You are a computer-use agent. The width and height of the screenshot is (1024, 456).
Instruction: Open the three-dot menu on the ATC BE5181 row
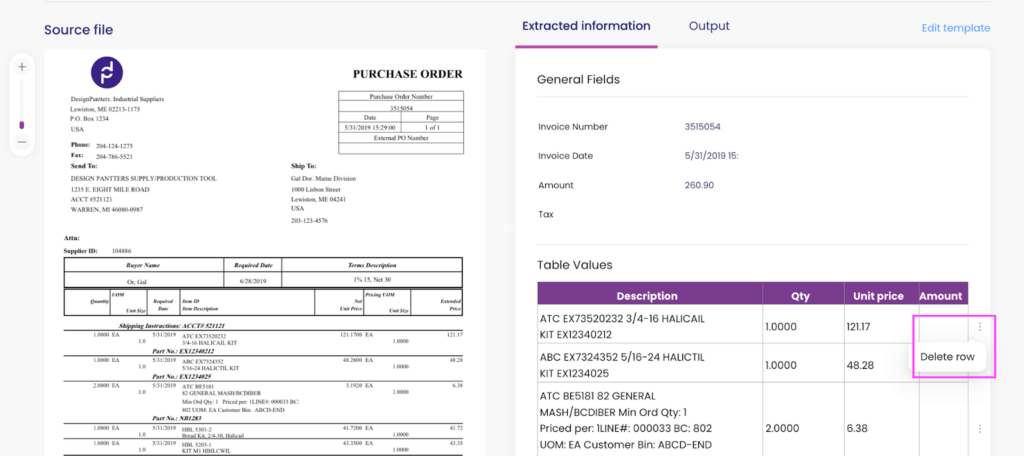pos(979,427)
